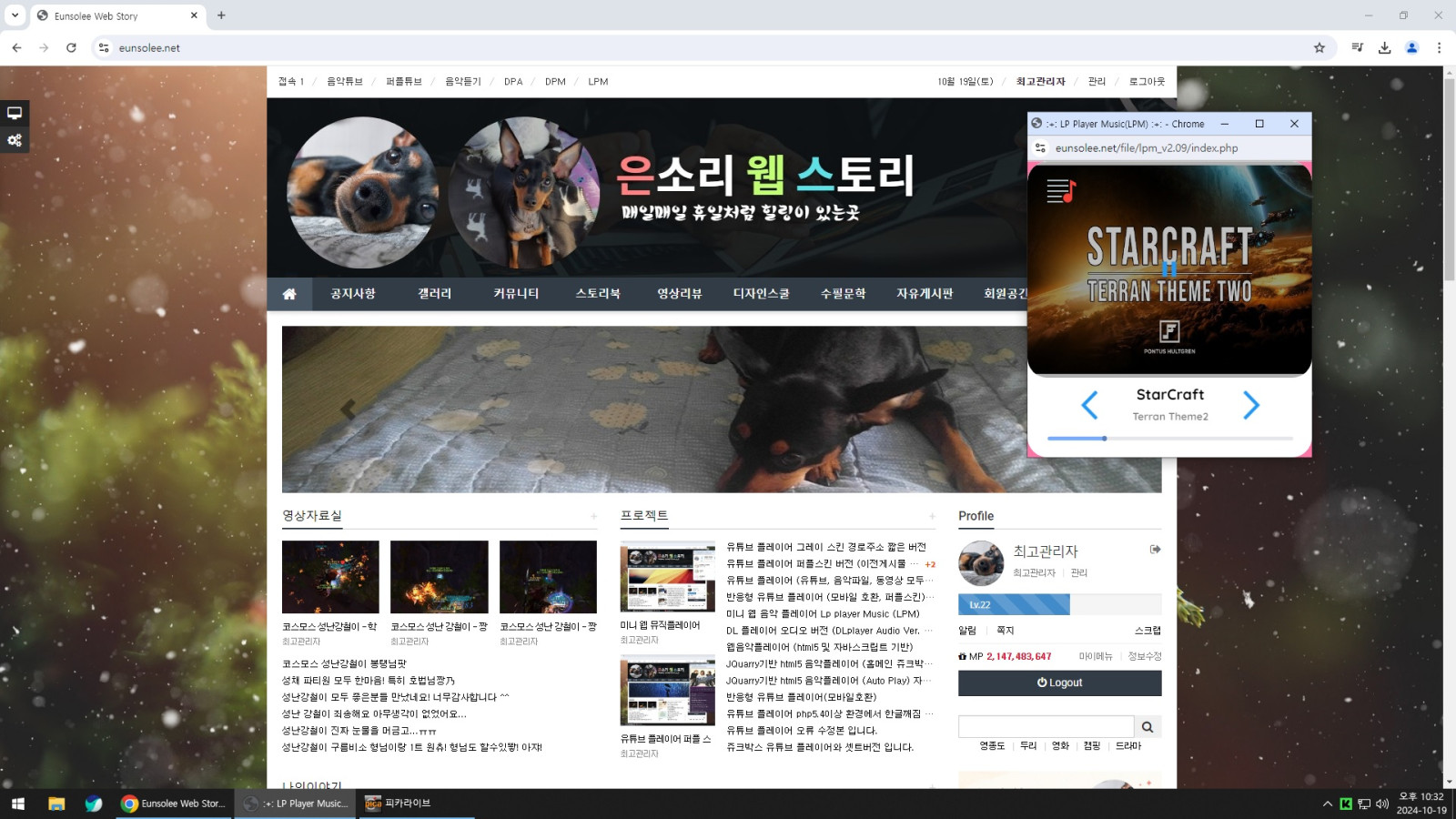Open Chrome downloads icon
The height and width of the screenshot is (819, 1456).
click(x=1385, y=47)
